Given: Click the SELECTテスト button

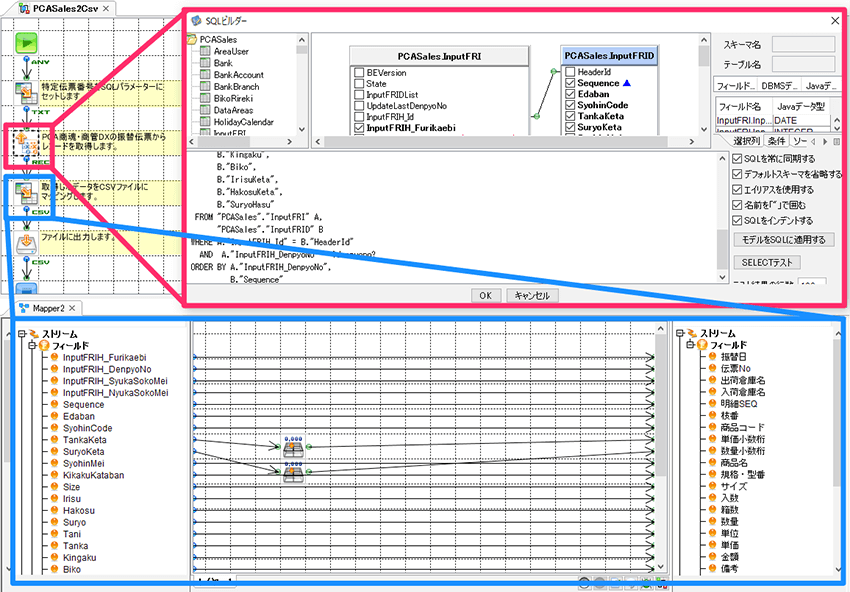Looking at the screenshot, I should [x=767, y=262].
